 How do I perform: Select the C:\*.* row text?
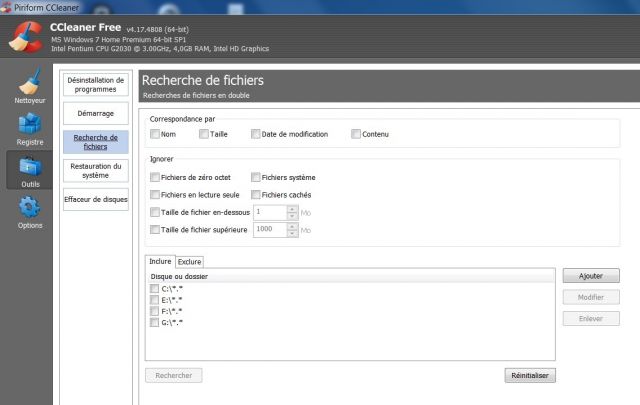click(172, 289)
